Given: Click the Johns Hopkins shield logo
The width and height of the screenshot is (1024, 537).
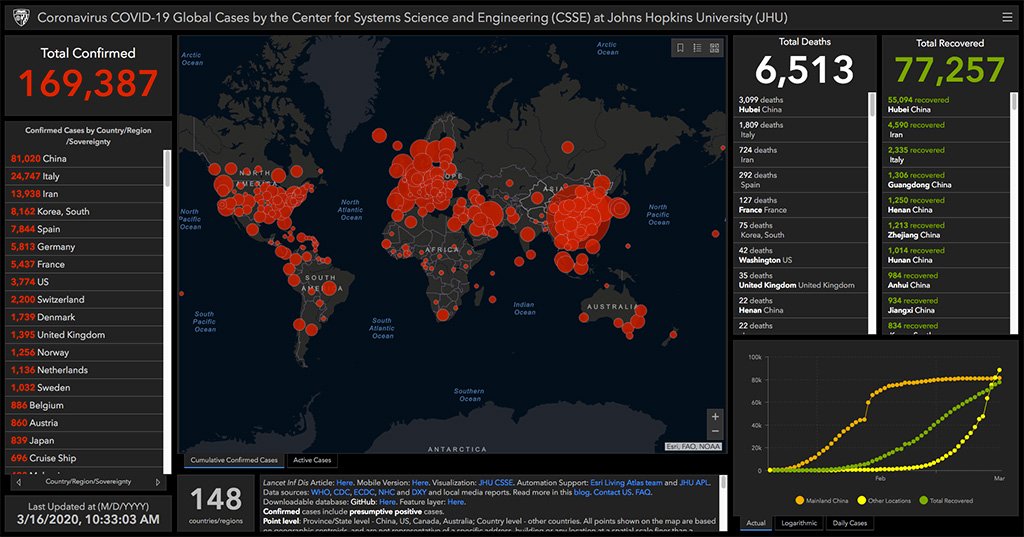Looking at the screenshot, I should point(22,18).
